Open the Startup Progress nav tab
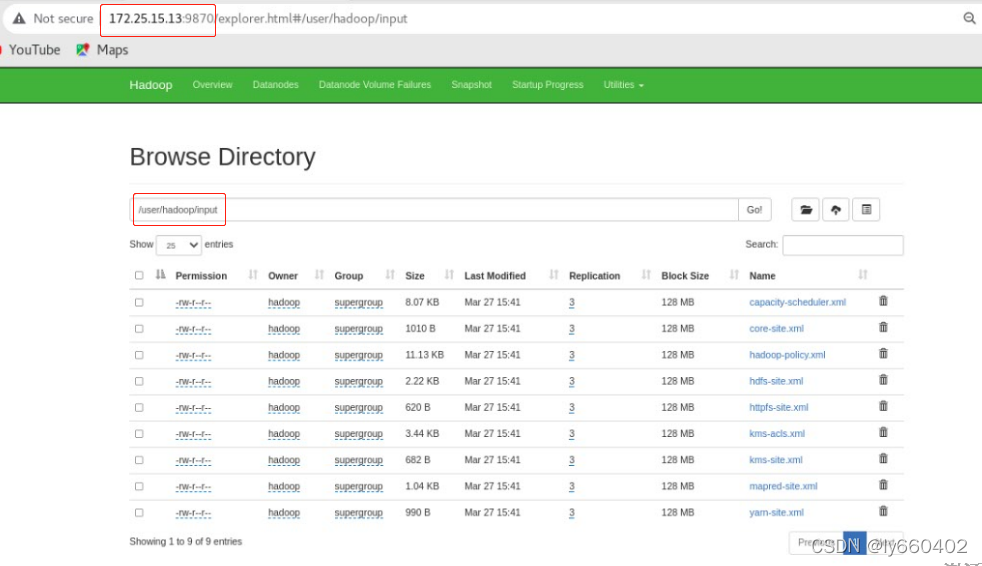982x566 pixels. [547, 85]
